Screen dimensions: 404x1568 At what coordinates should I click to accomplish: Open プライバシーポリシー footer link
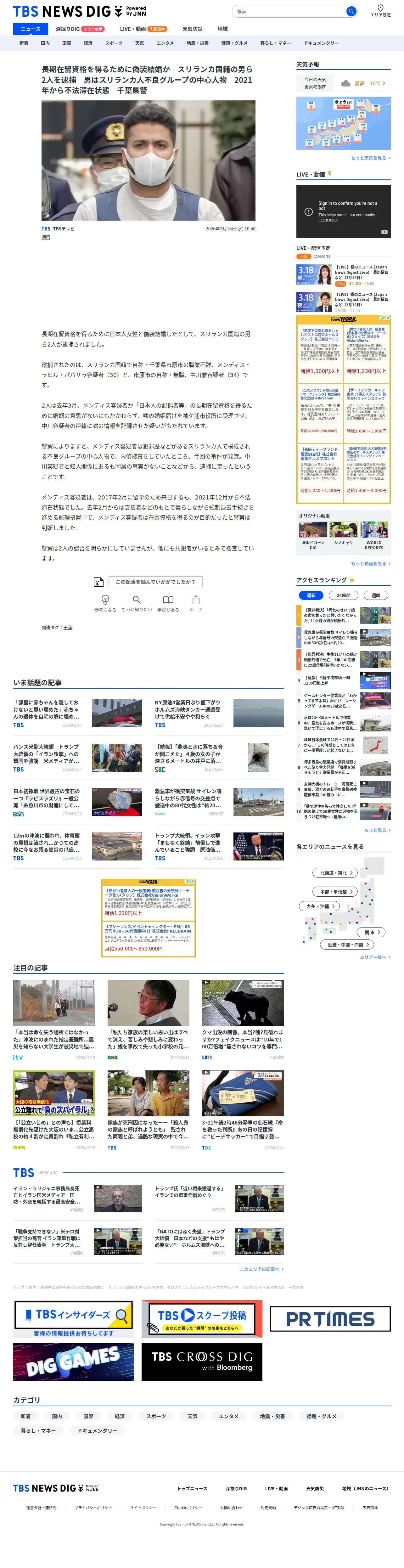click(x=93, y=1508)
